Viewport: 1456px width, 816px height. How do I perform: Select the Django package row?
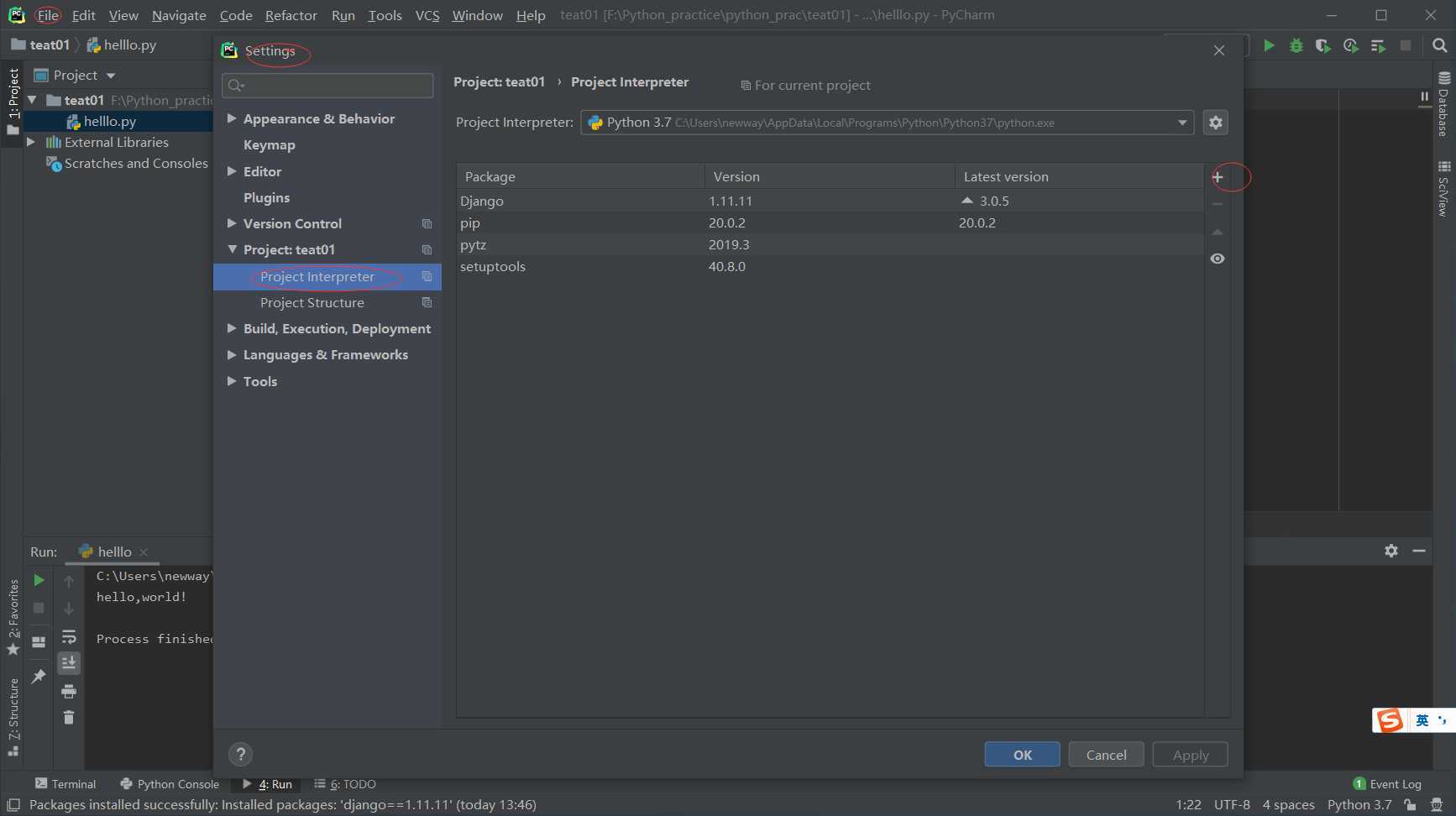pyautogui.click(x=830, y=201)
